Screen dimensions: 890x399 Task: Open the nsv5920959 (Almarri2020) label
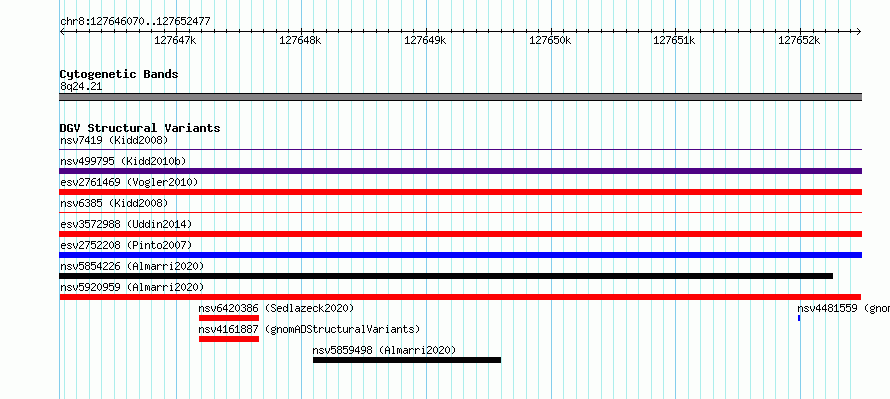tap(132, 287)
